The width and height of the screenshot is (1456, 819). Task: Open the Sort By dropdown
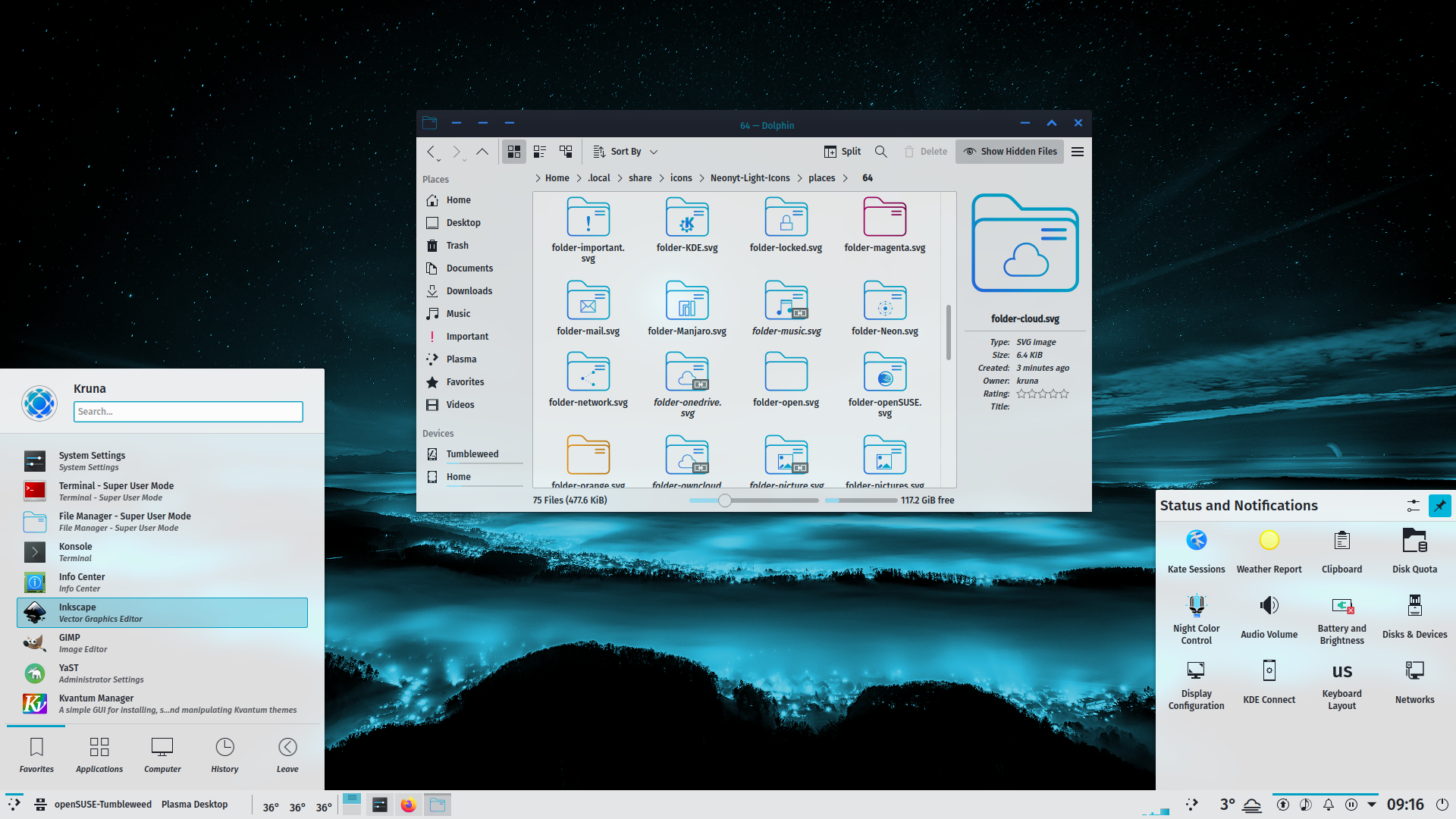[626, 152]
